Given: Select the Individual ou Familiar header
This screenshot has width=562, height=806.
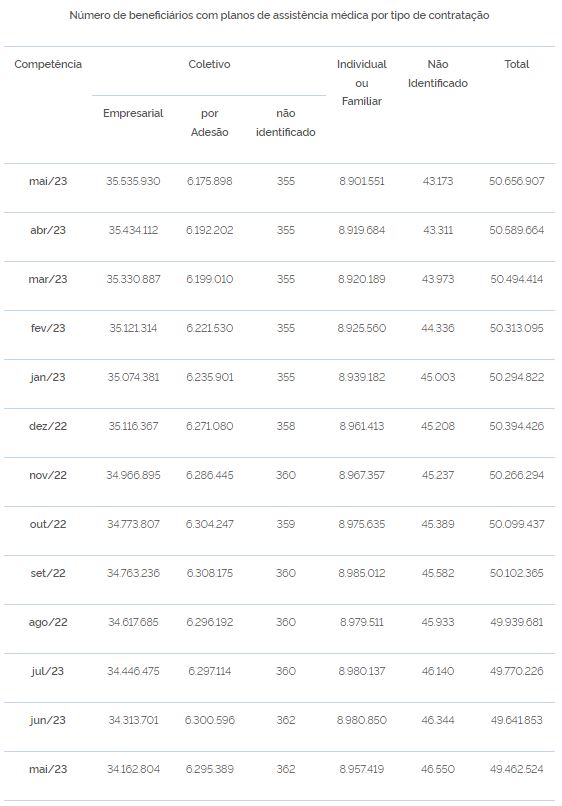Looking at the screenshot, I should [x=361, y=83].
